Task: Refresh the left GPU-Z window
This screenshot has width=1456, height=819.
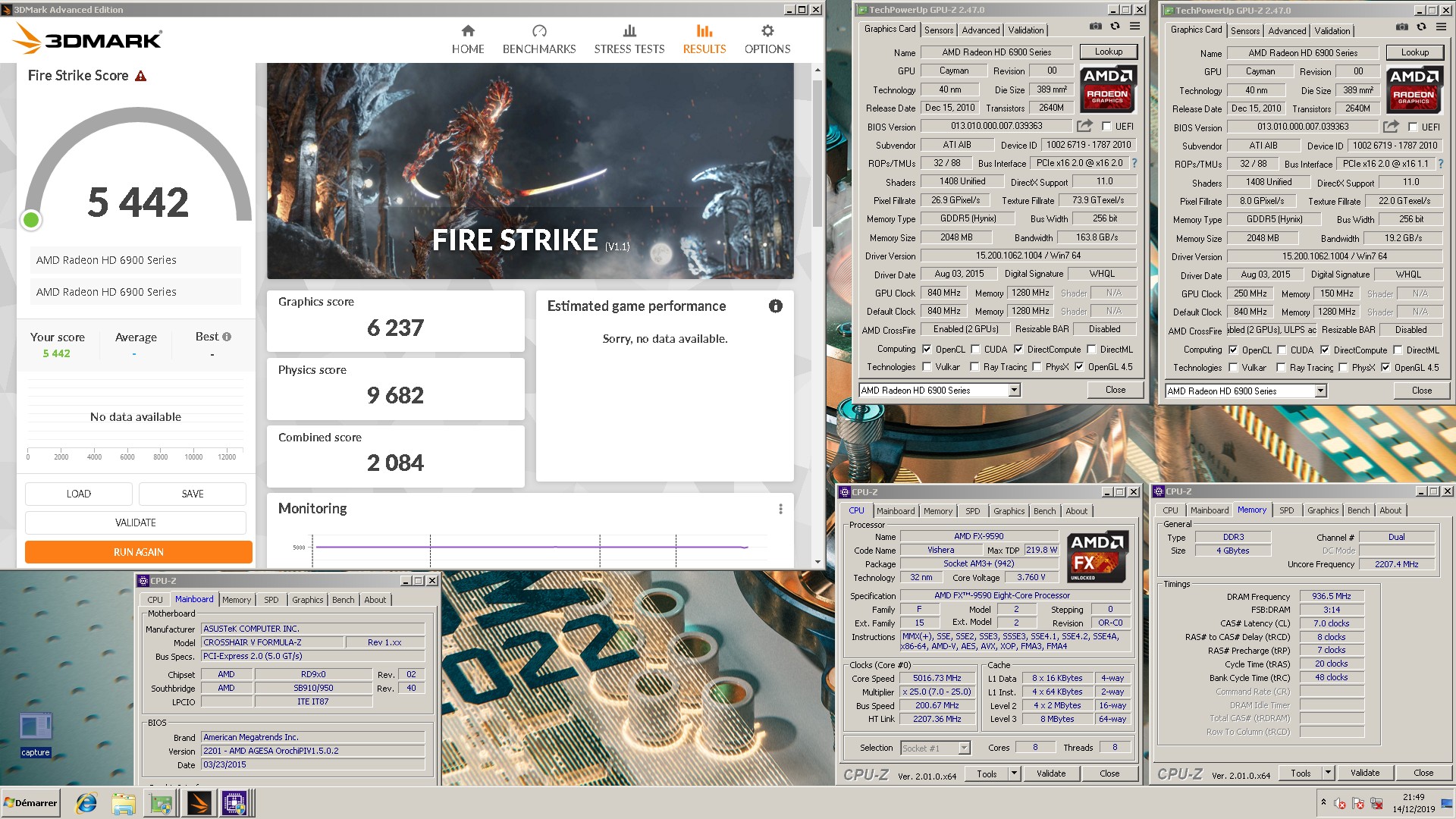Action: [x=1115, y=26]
